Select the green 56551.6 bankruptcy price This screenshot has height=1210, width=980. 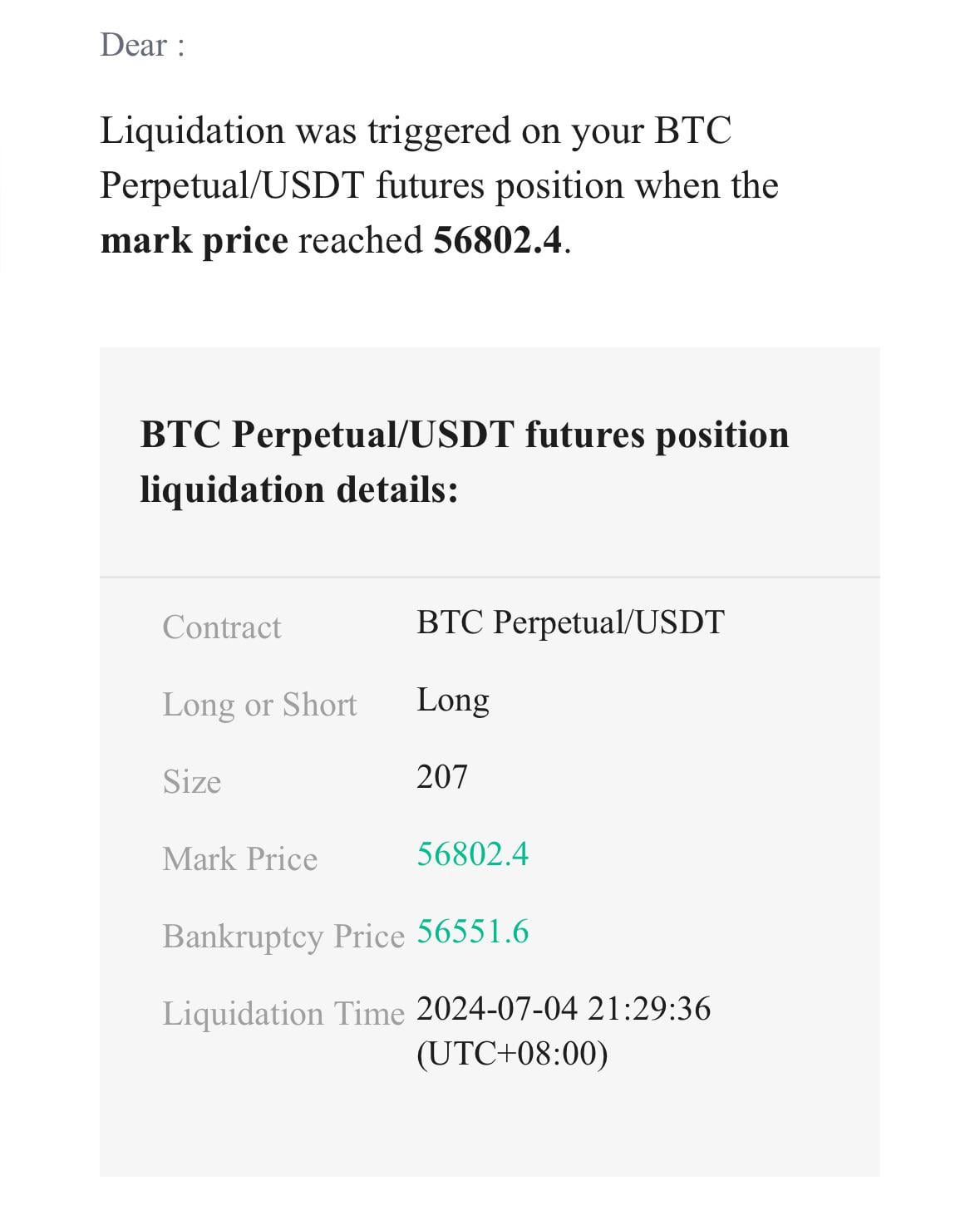472,932
